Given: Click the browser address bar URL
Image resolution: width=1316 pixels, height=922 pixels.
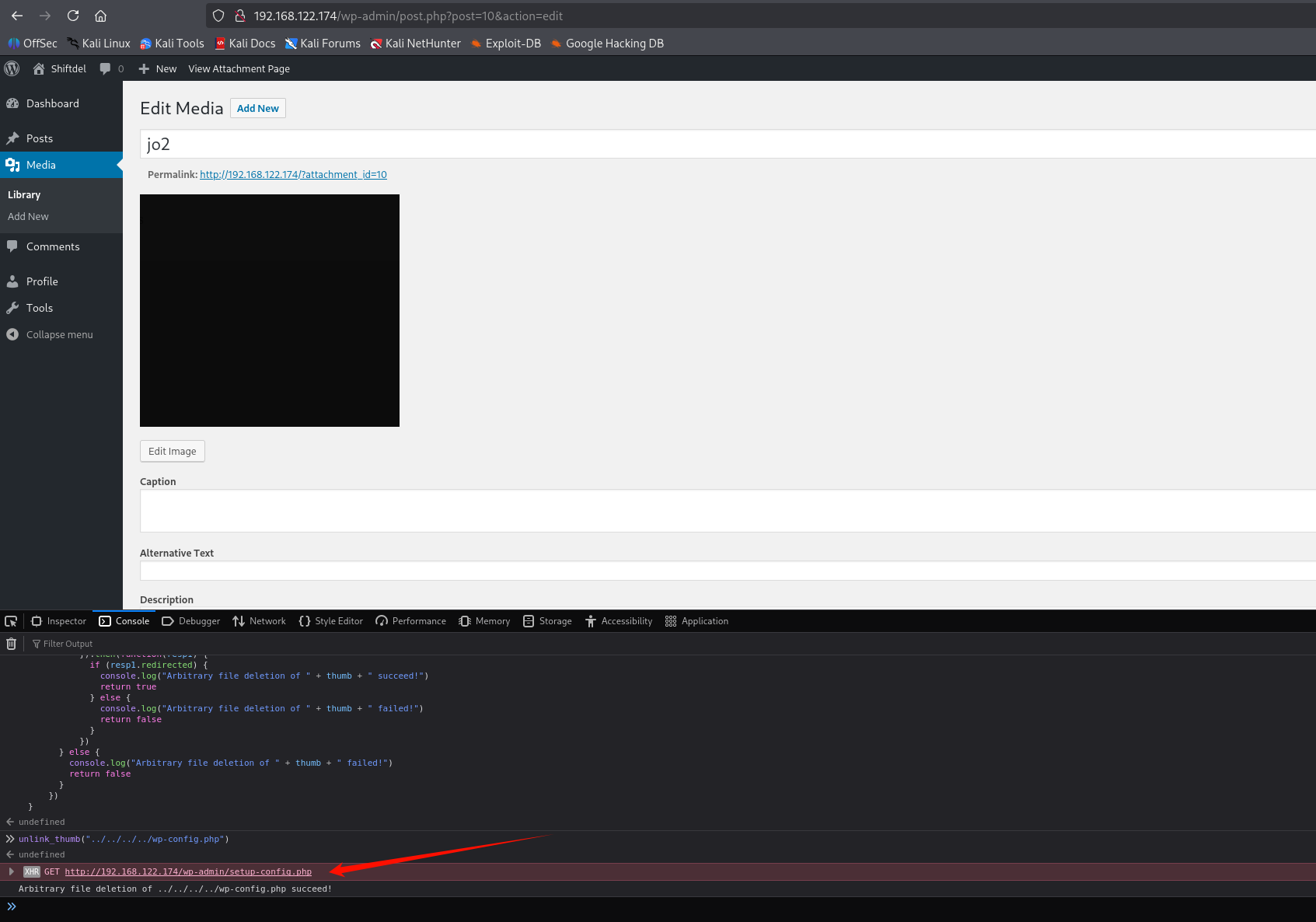Looking at the screenshot, I should pyautogui.click(x=408, y=16).
